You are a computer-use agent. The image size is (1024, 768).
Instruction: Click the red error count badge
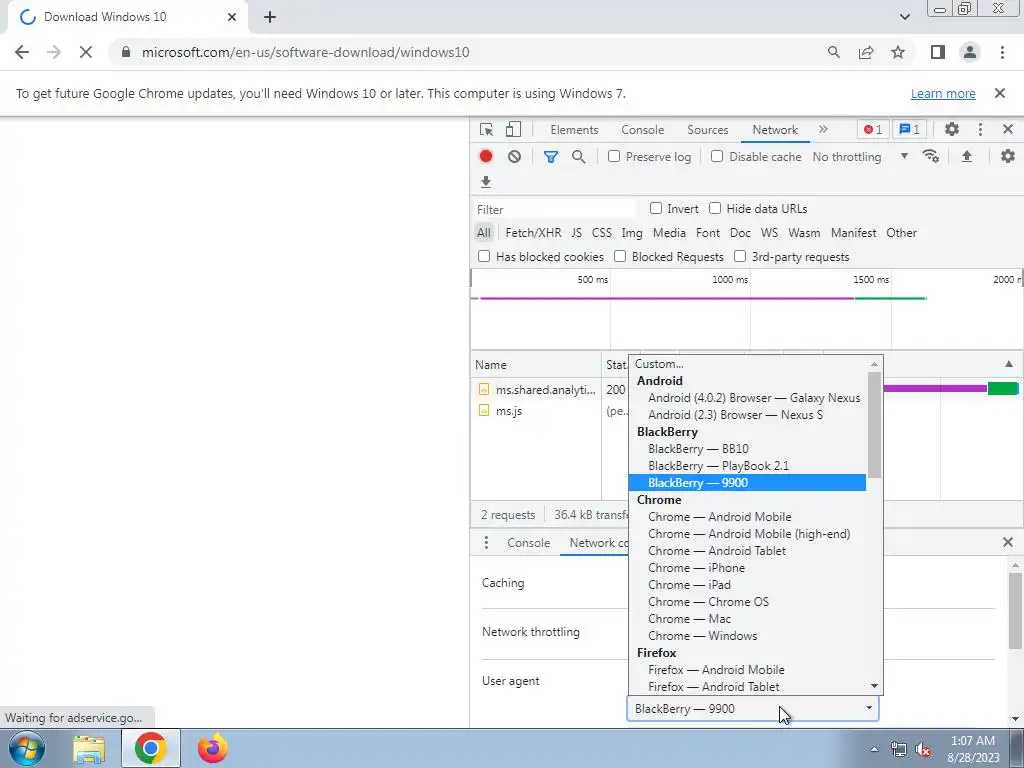pos(873,129)
